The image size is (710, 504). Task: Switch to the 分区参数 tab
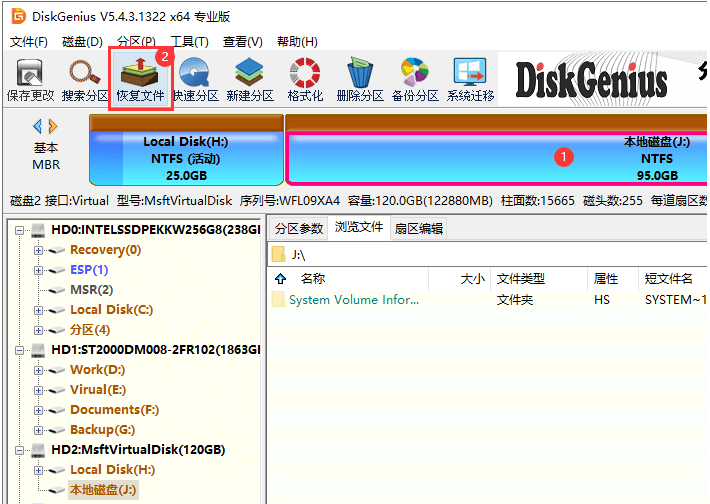[299, 228]
